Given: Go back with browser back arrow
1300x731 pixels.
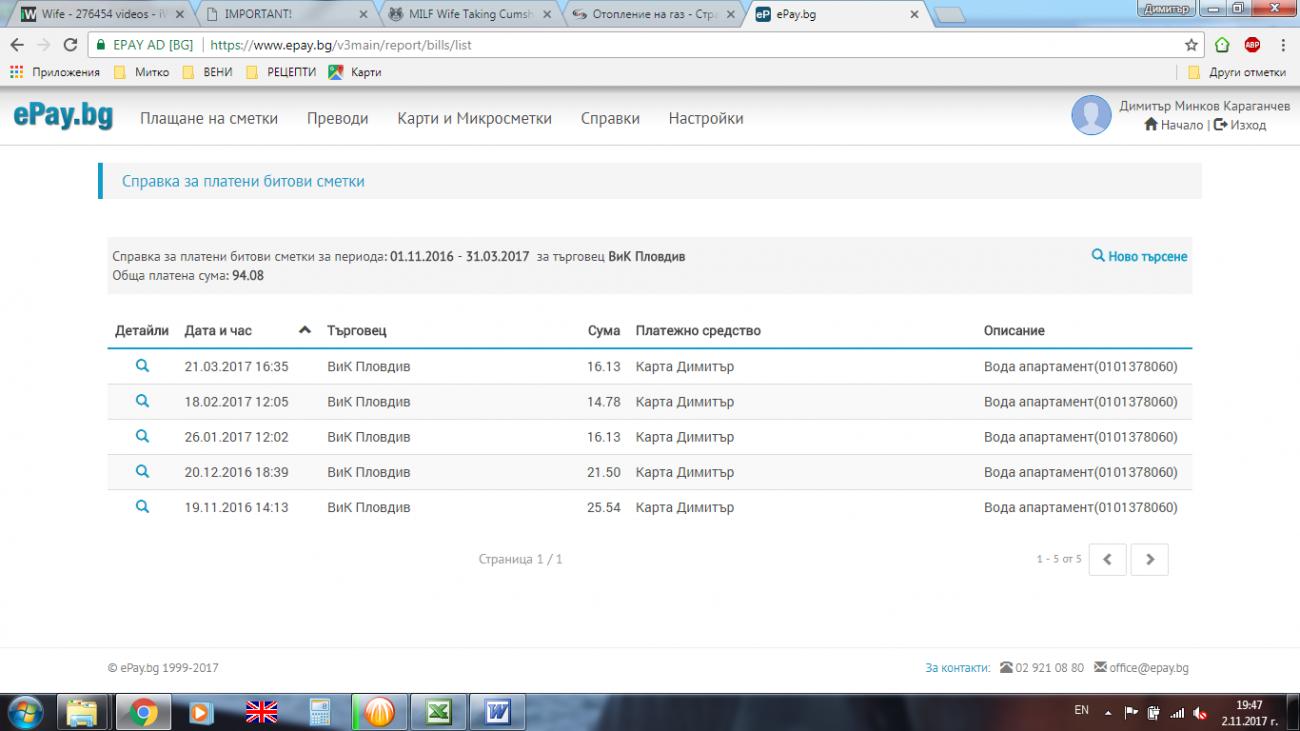Looking at the screenshot, I should [x=17, y=45].
